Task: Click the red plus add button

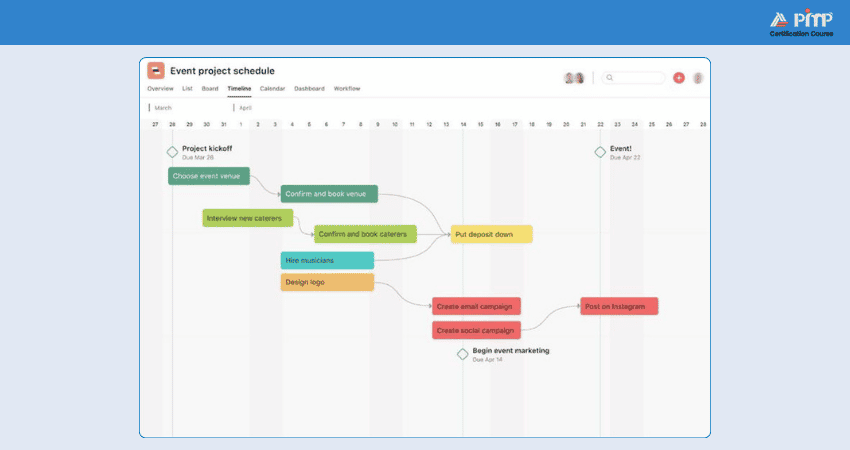Action: [x=679, y=78]
